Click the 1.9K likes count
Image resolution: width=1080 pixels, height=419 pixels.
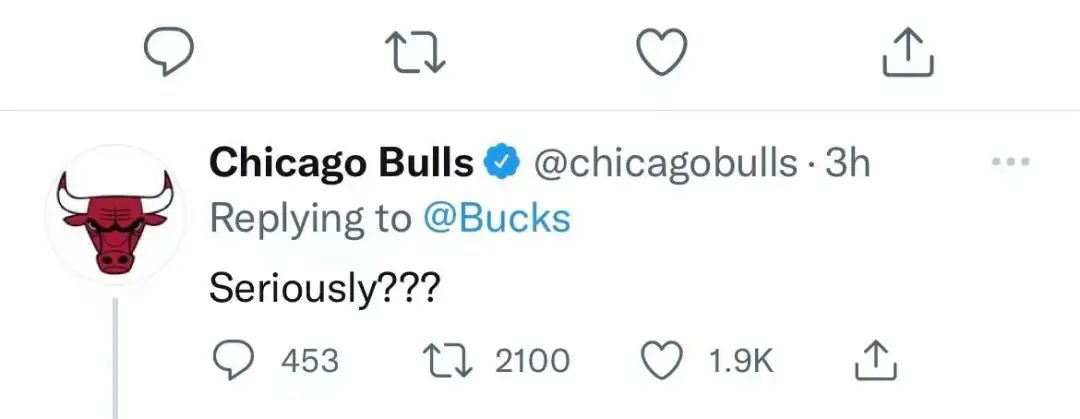click(x=741, y=361)
